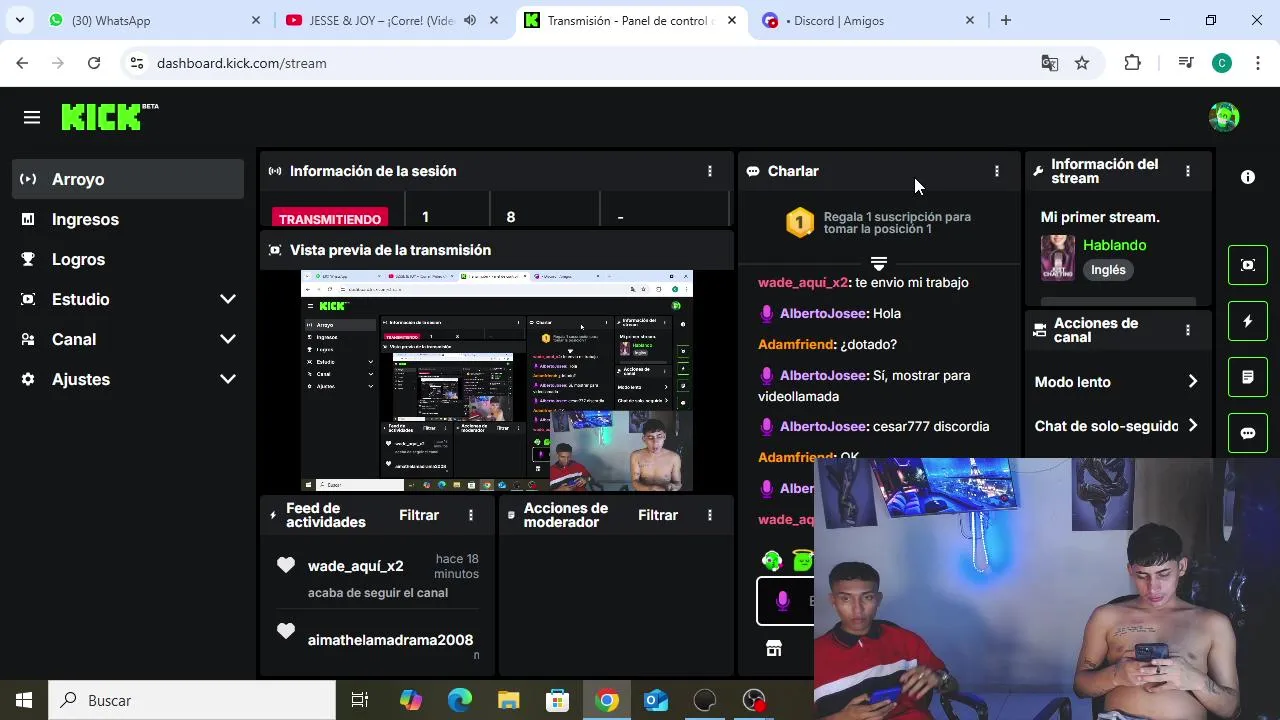Open Acciones de moderador three-dot menu
The width and height of the screenshot is (1280, 720).
(x=710, y=515)
